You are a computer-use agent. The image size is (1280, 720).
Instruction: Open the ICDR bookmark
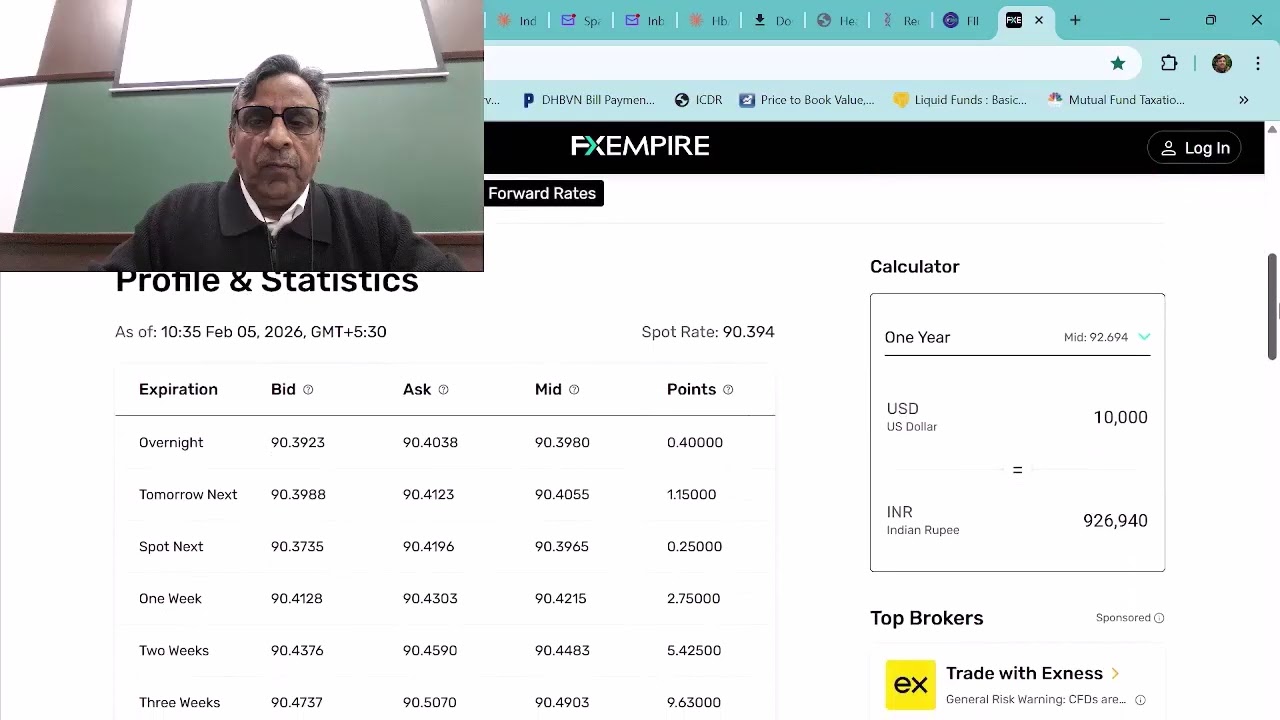click(x=698, y=100)
